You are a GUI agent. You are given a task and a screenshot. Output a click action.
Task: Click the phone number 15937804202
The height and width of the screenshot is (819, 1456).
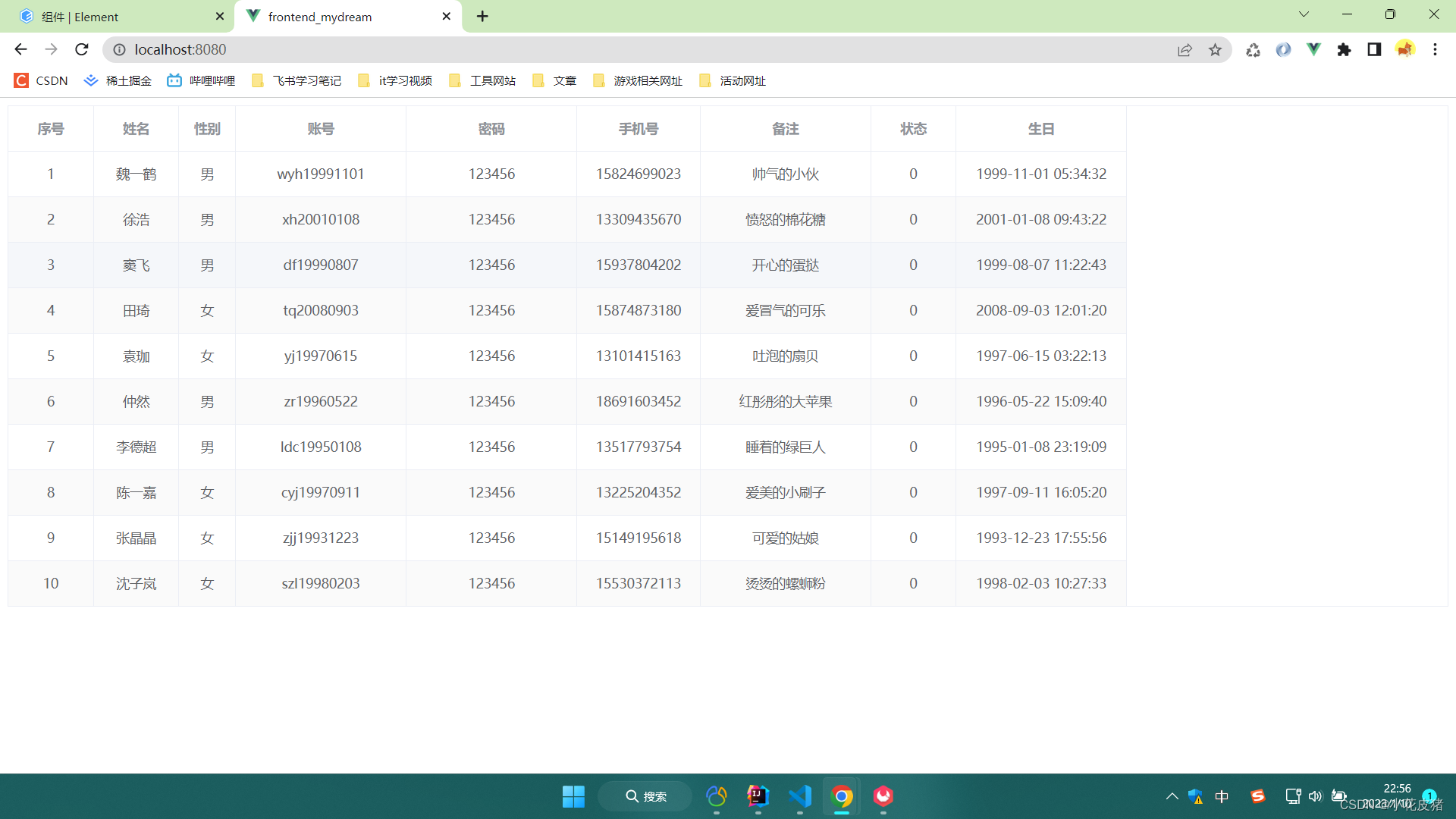tap(639, 265)
